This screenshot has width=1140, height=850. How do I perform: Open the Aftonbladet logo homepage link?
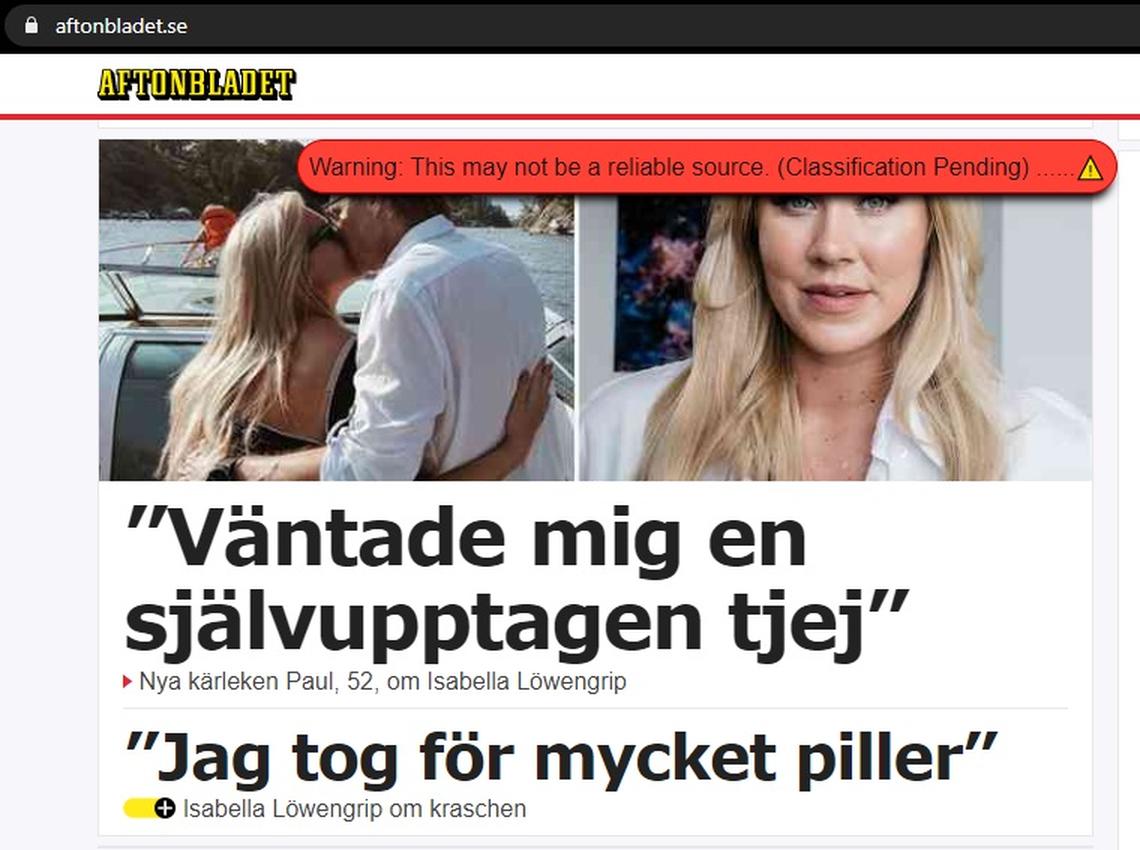(x=196, y=84)
